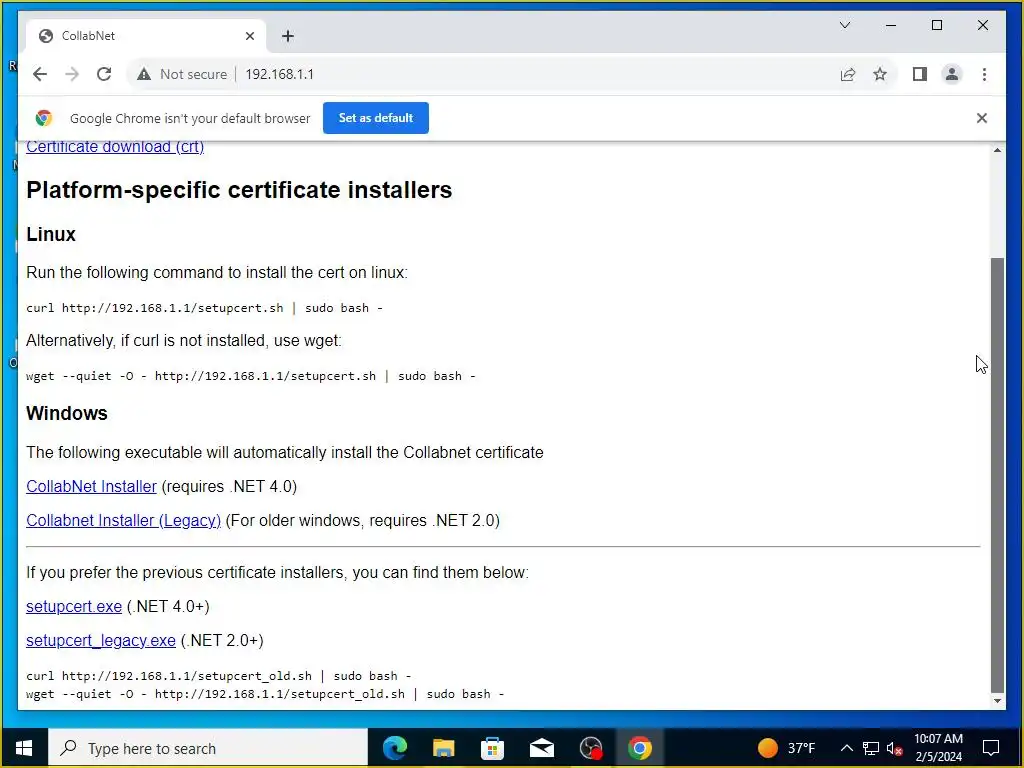
Task: Open the side panel icon
Action: point(920,74)
